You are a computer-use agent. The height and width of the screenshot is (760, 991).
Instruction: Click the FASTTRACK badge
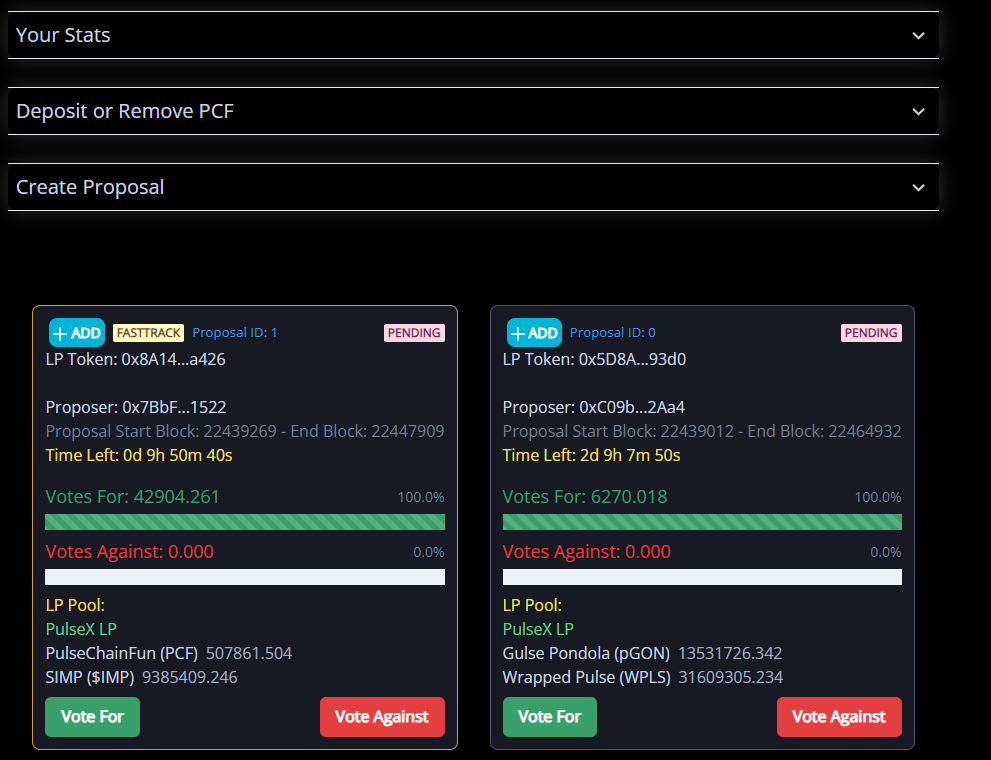149,333
